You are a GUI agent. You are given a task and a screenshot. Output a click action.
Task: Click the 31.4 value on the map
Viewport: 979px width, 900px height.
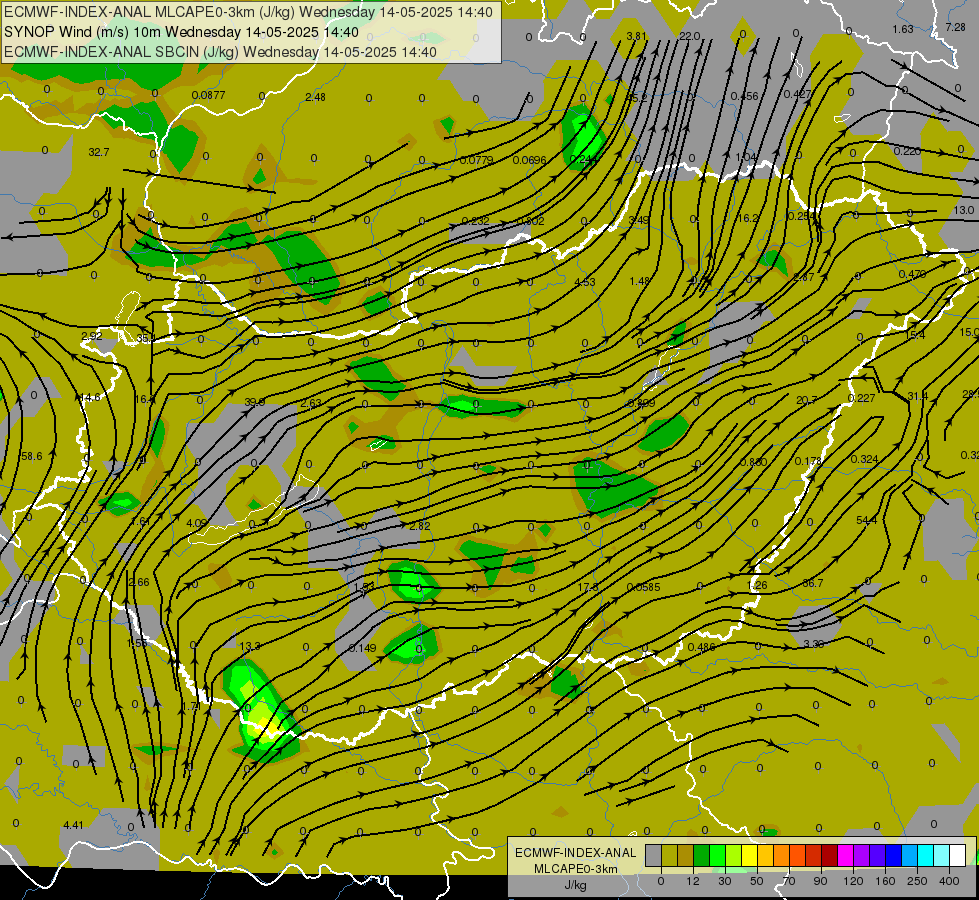pos(918,397)
